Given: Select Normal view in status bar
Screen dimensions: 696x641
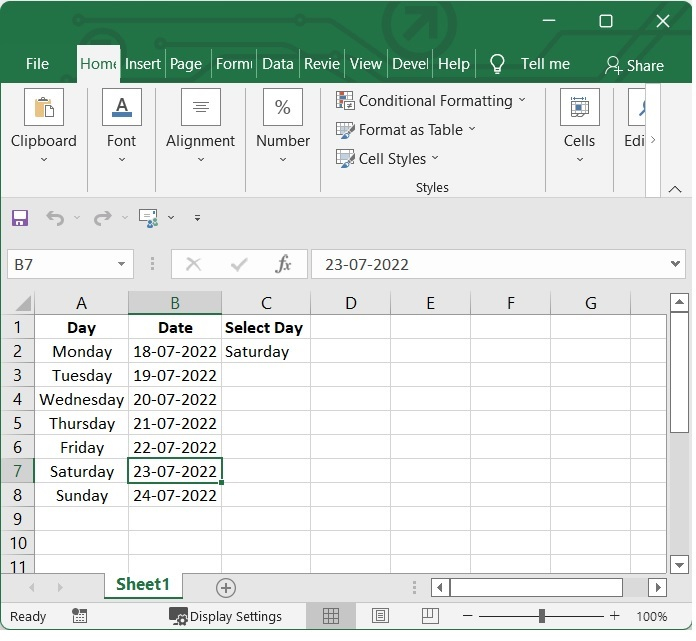Looking at the screenshot, I should pos(331,616).
